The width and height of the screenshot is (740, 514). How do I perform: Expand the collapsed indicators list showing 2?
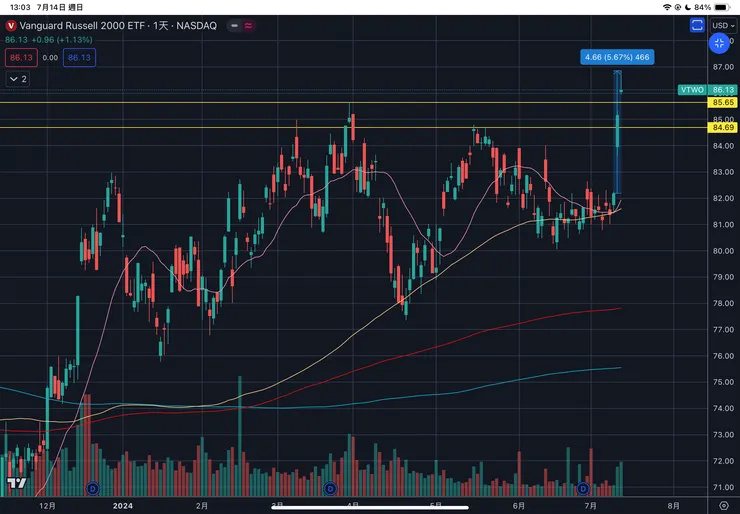(18, 79)
